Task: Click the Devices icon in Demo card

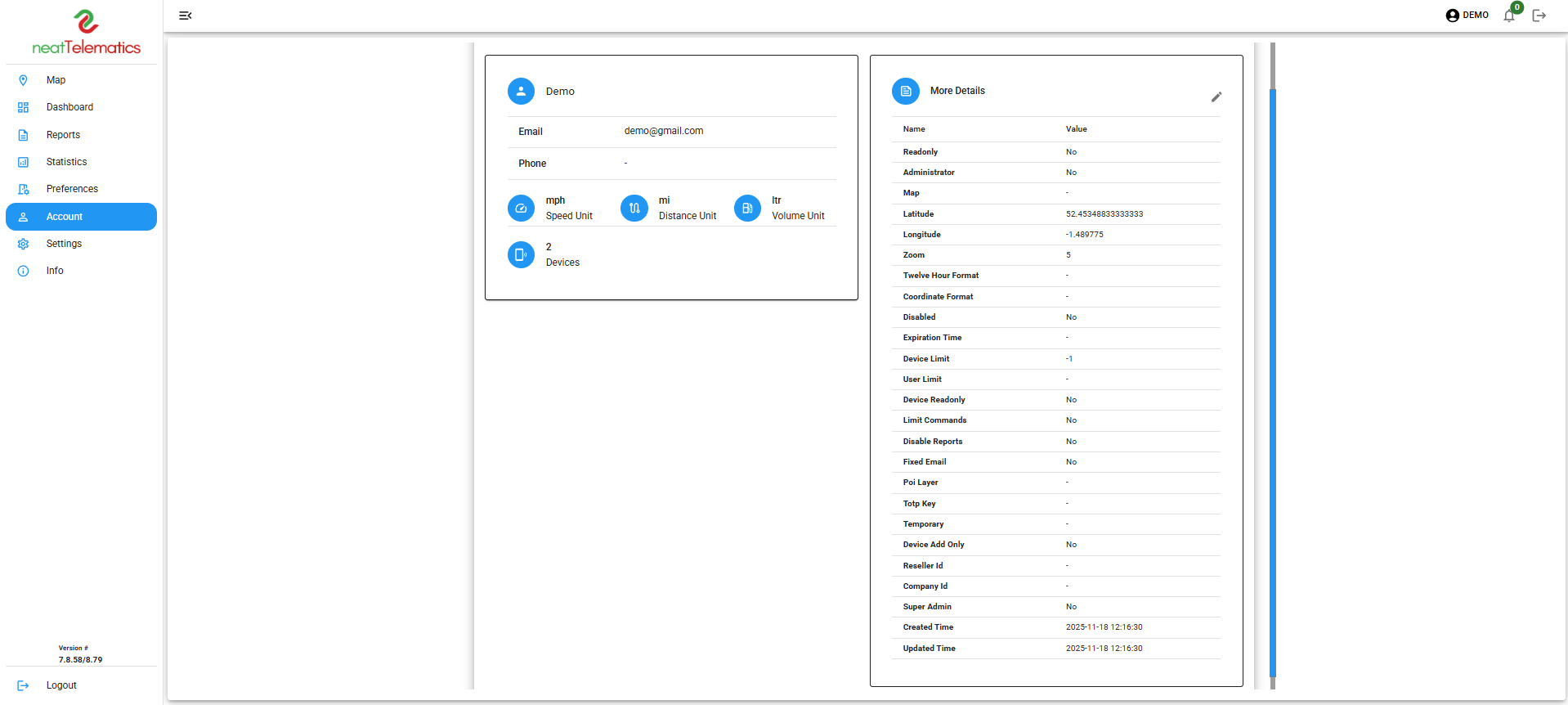Action: coord(521,255)
